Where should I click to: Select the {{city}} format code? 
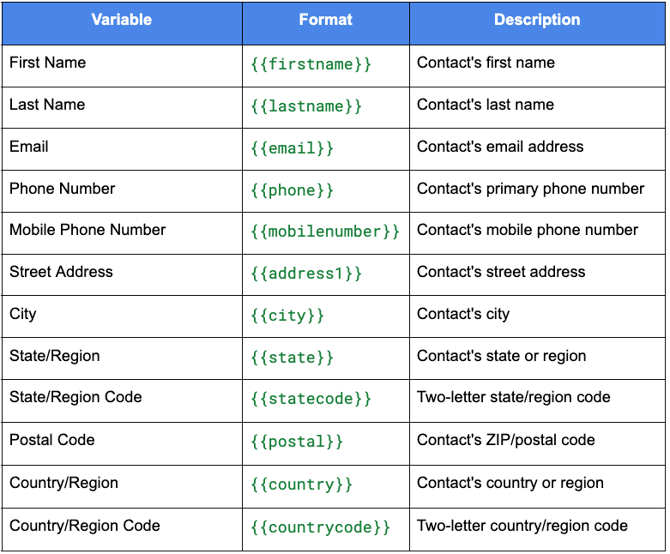click(x=288, y=316)
